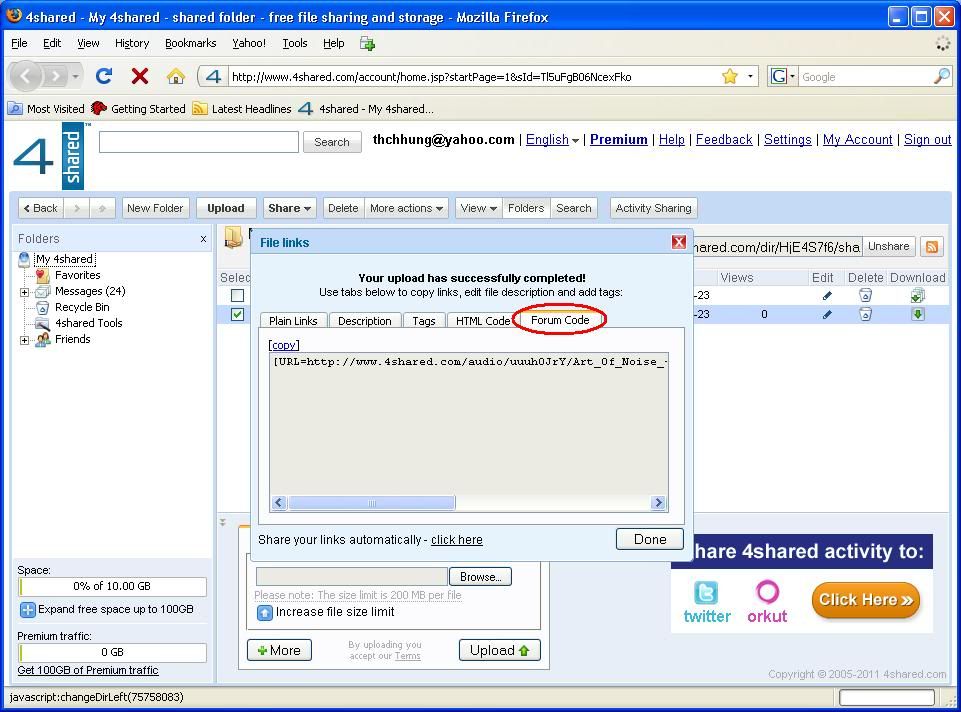Select My 4shared root folder
Screen dimensions: 961x712
64,259
